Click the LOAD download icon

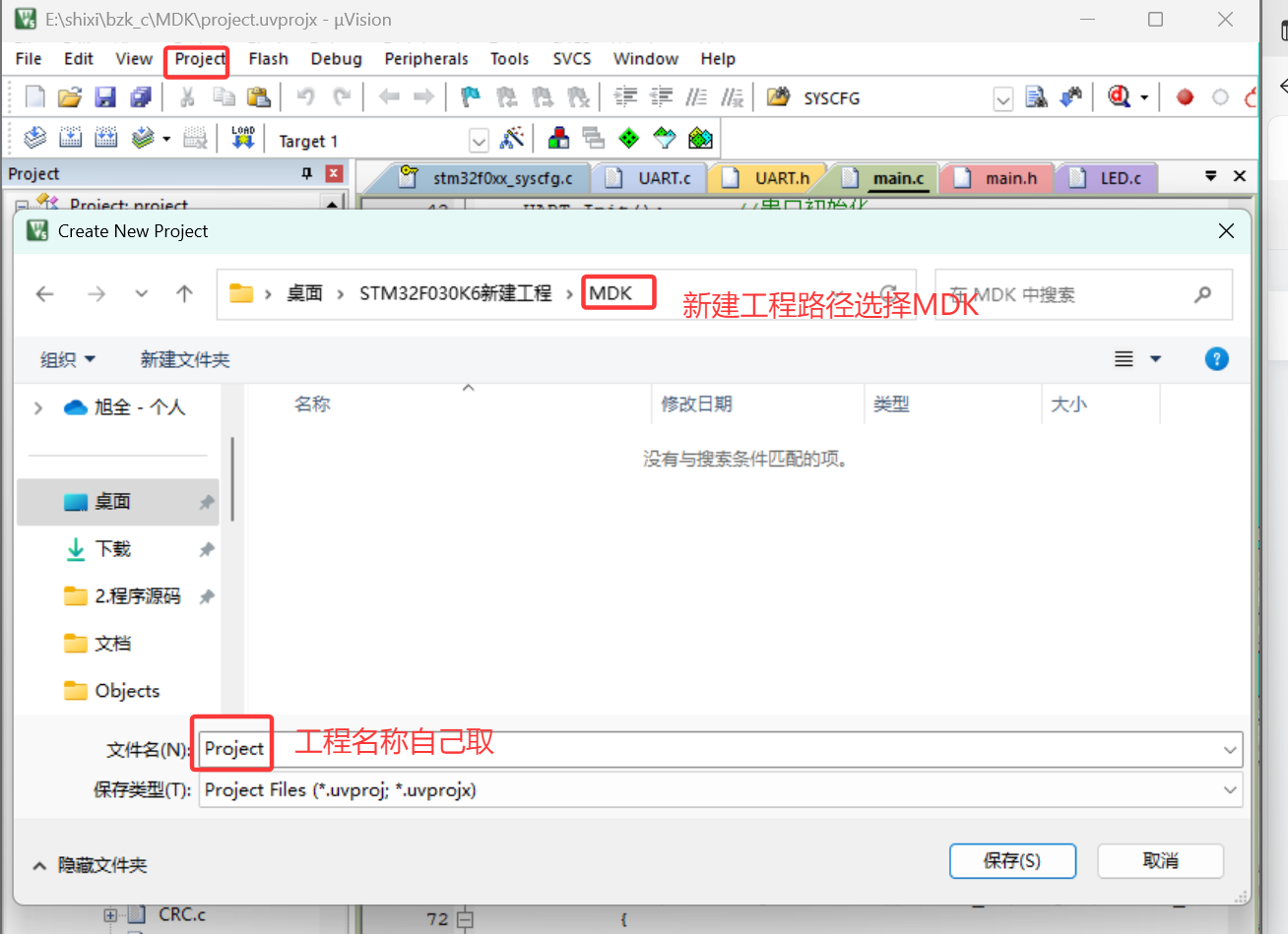click(x=243, y=138)
